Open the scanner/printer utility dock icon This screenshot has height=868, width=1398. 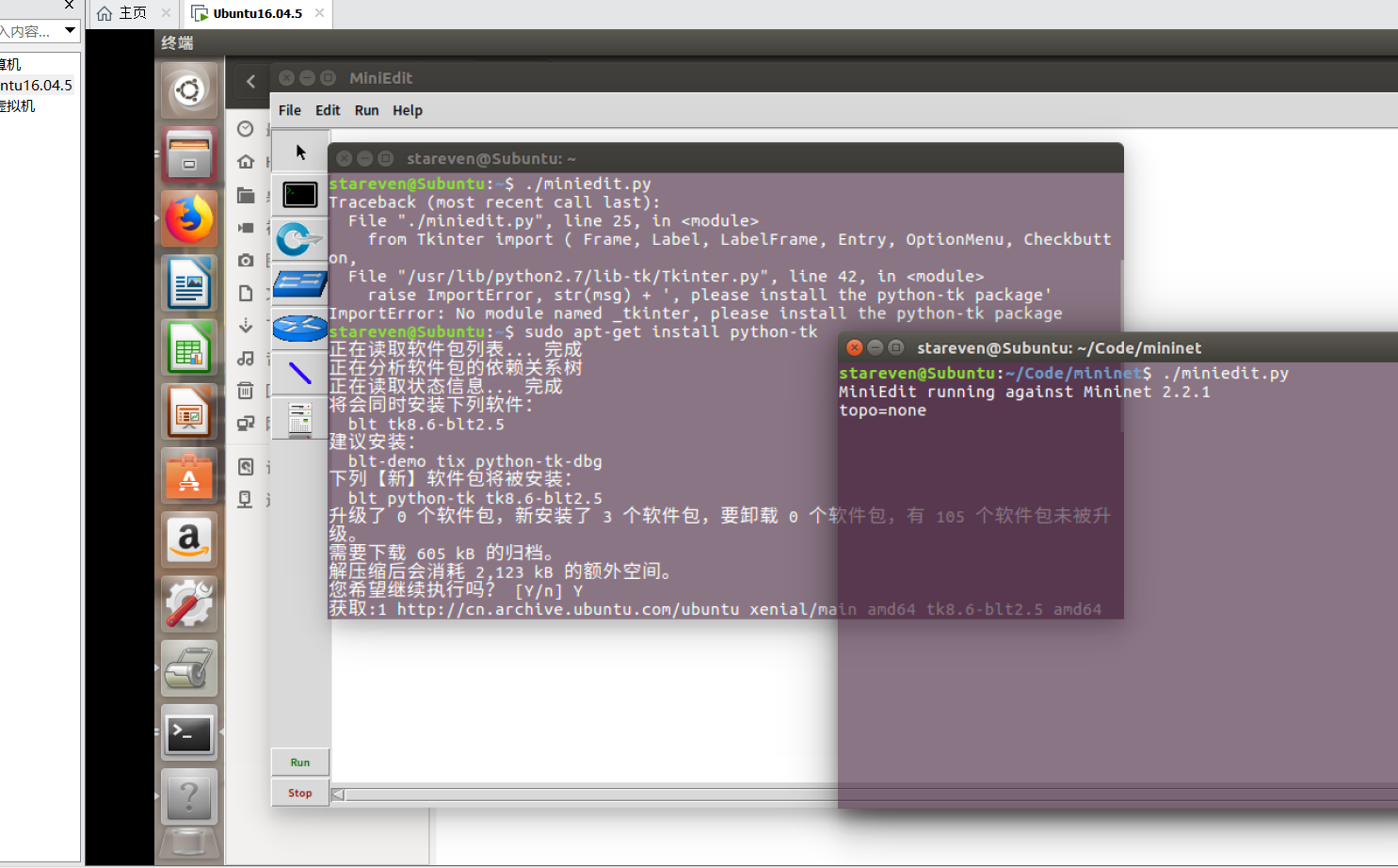(x=189, y=668)
